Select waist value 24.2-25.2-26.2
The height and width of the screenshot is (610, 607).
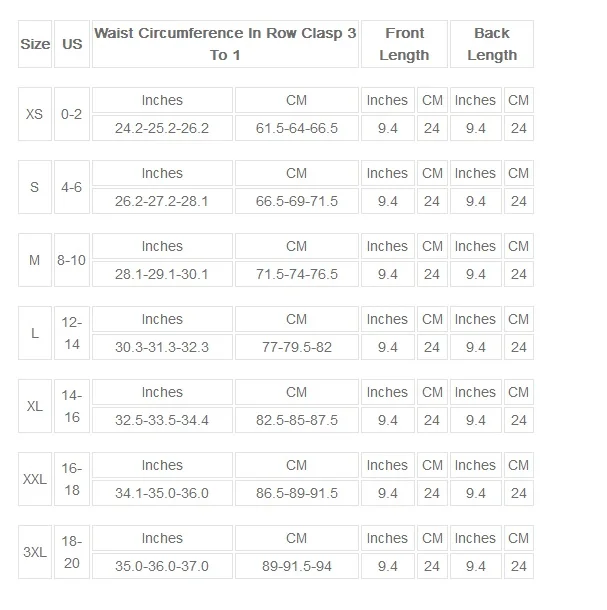162,128
